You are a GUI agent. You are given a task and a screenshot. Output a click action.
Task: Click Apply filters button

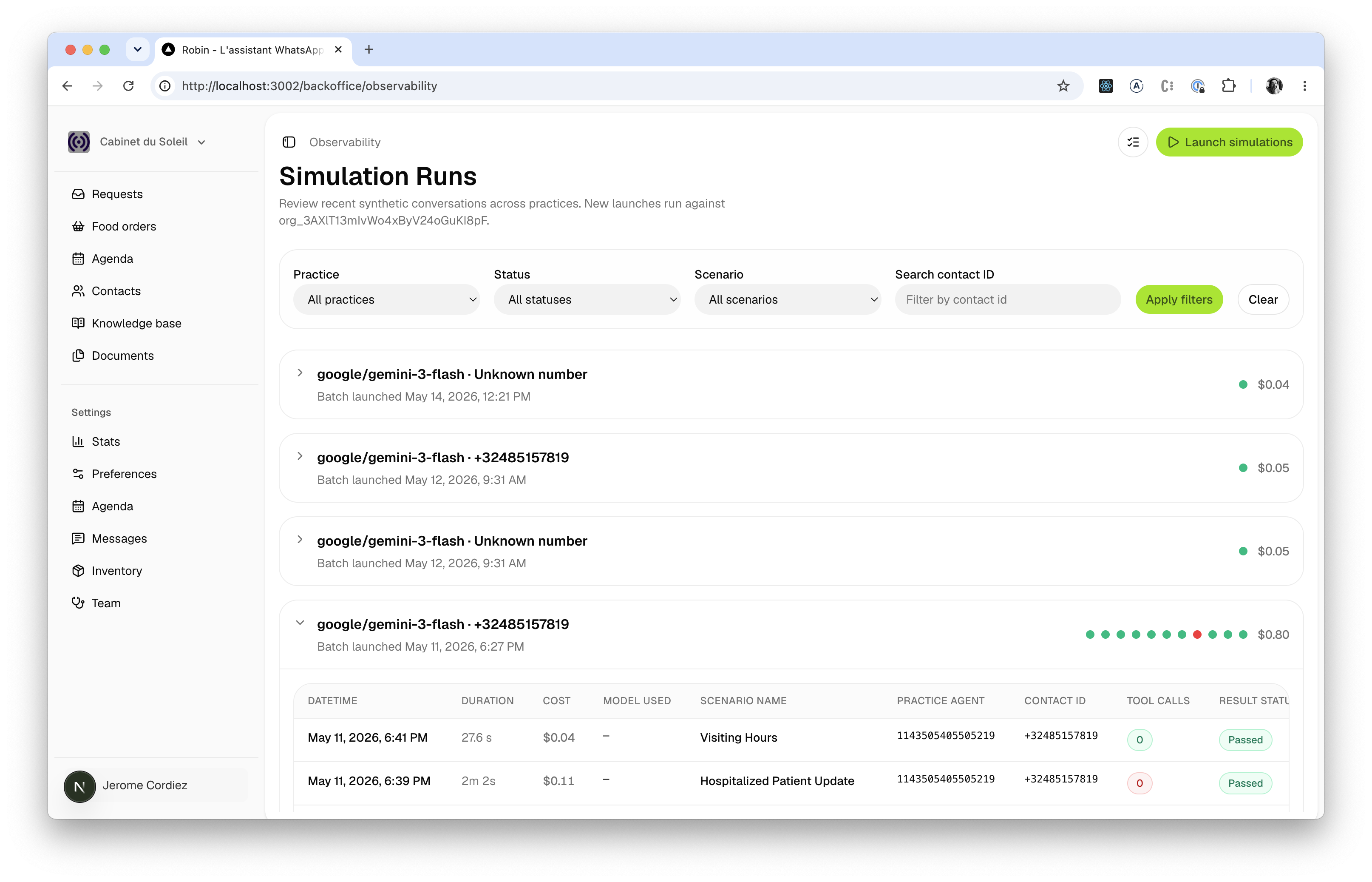pos(1179,299)
